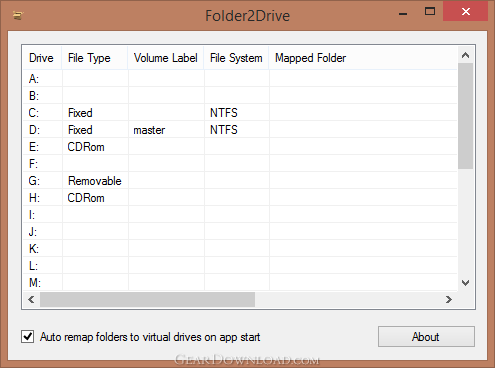495x368 pixels.
Task: Select the I: drive row
Action: (x=240, y=215)
